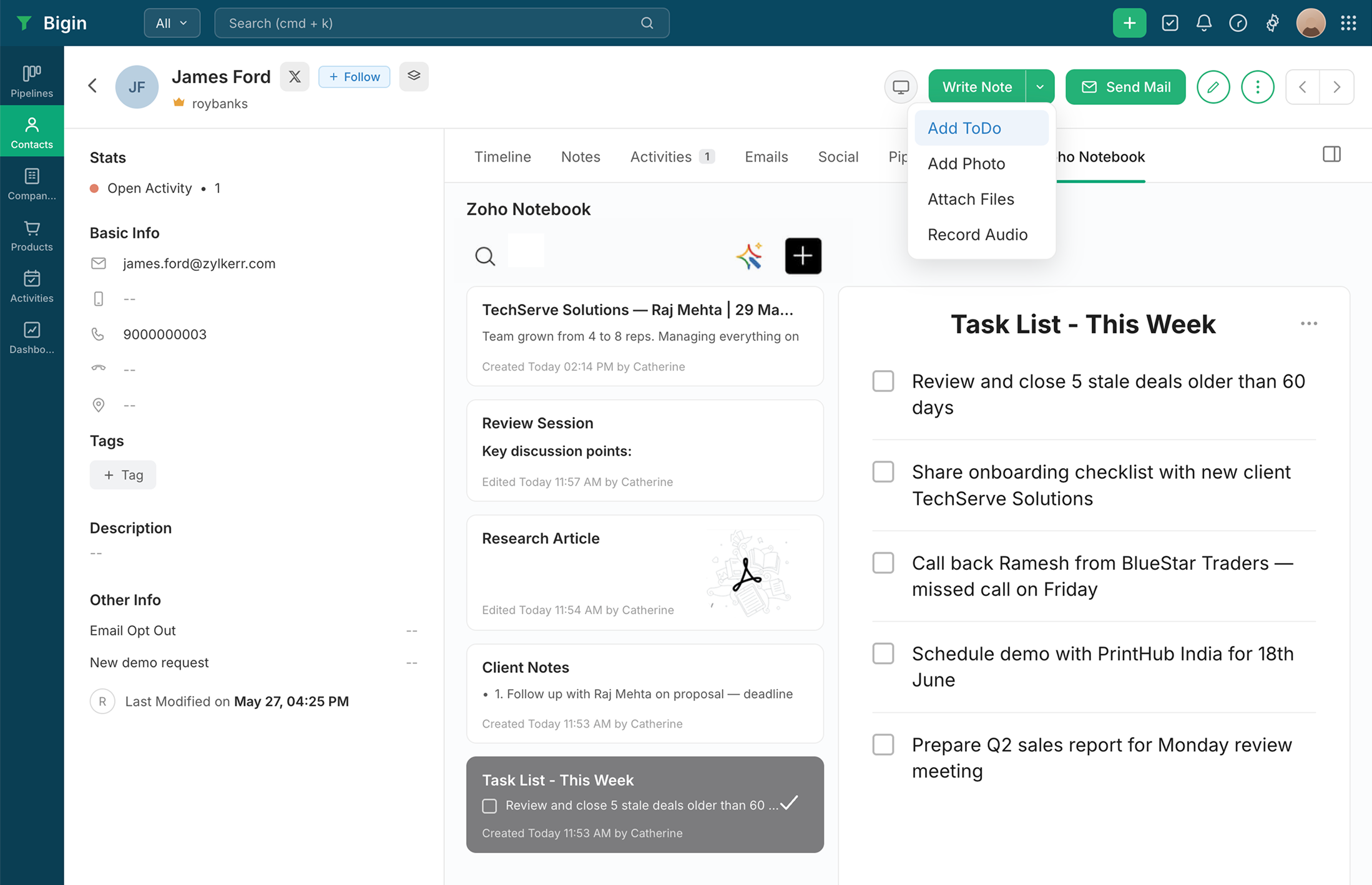Switch to the Notes tab
The height and width of the screenshot is (885, 1372).
(581, 157)
